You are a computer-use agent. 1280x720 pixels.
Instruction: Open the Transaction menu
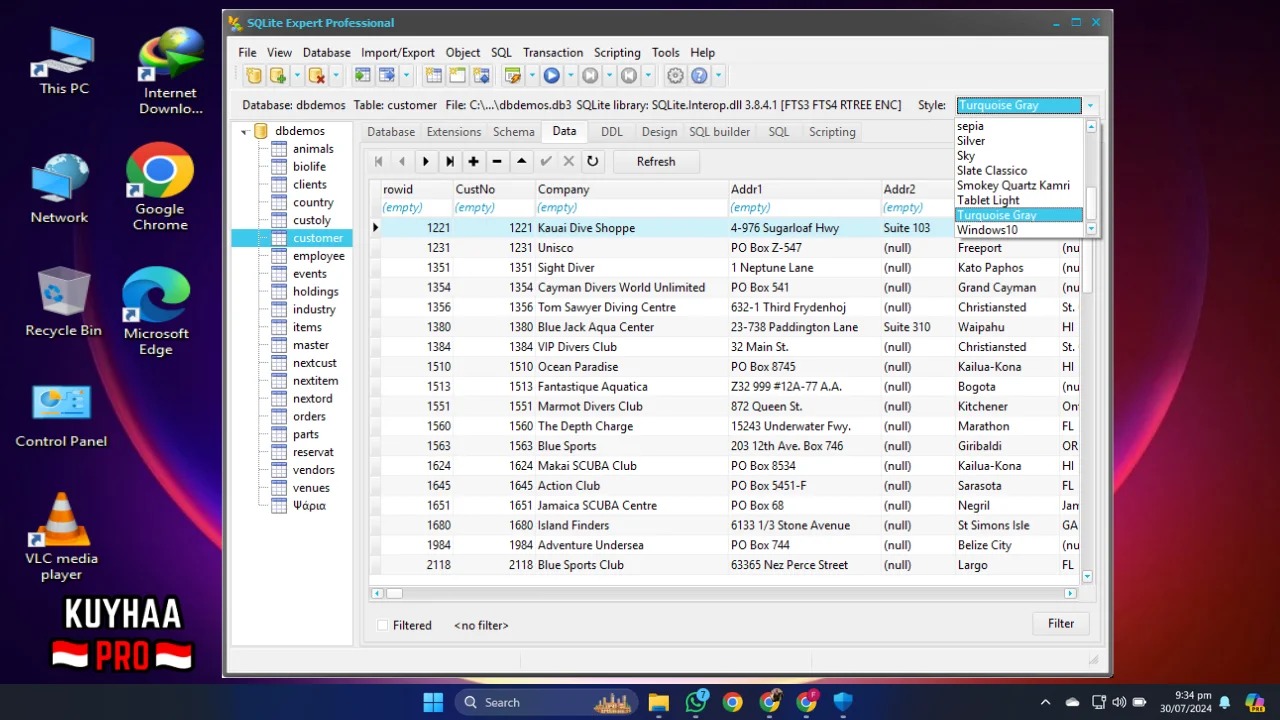click(553, 52)
